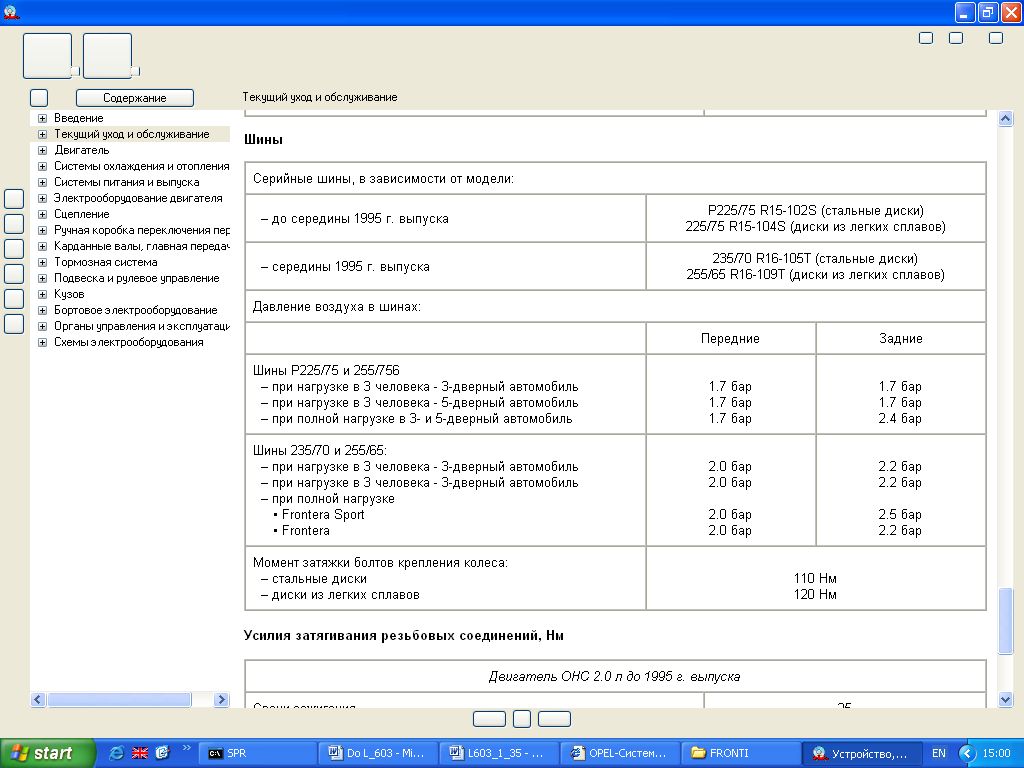Screen dimensions: 1024x768
Task: Open Internet Explorer from quick launch
Action: pyautogui.click(x=117, y=753)
